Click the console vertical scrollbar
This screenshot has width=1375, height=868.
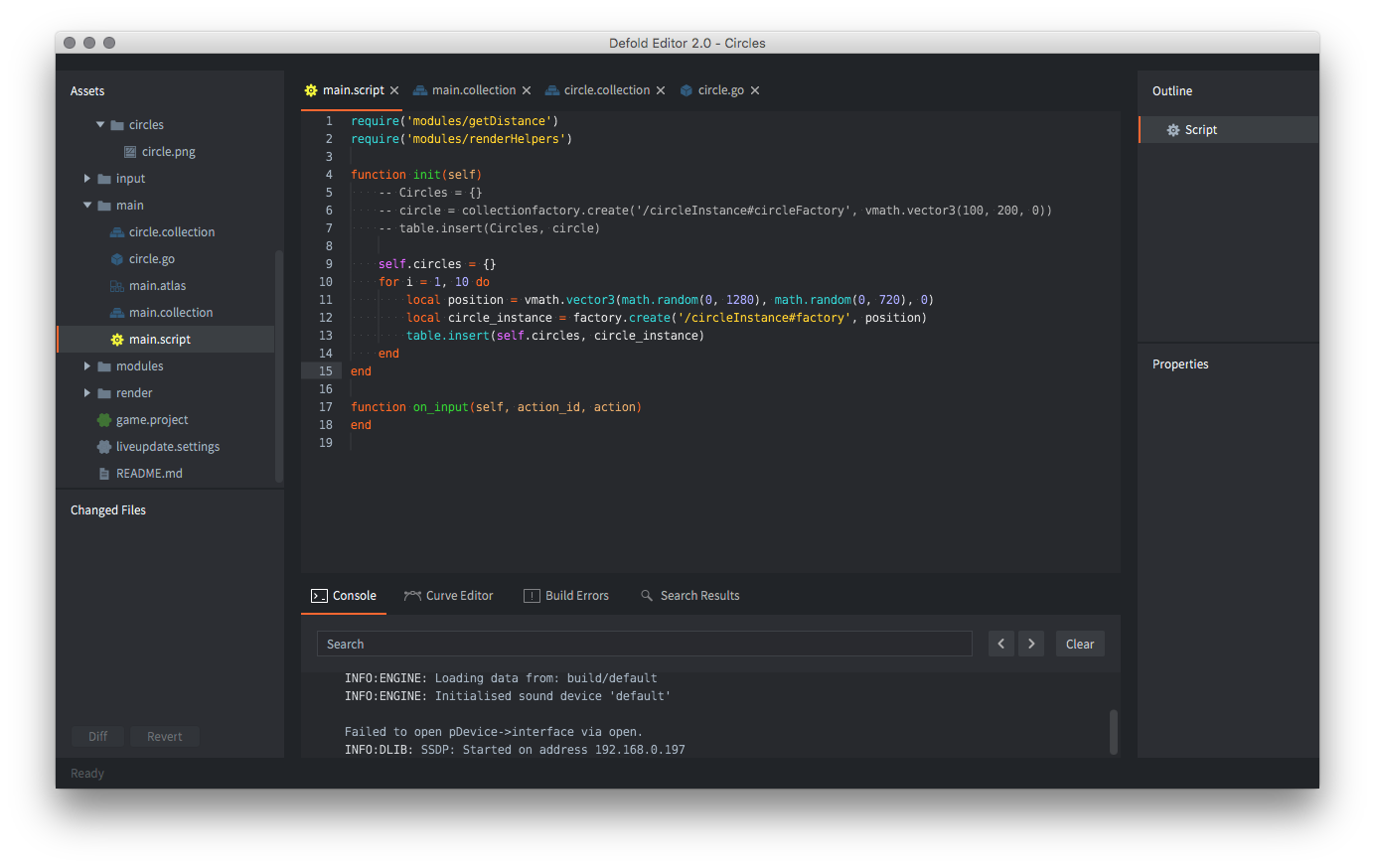point(1114,732)
